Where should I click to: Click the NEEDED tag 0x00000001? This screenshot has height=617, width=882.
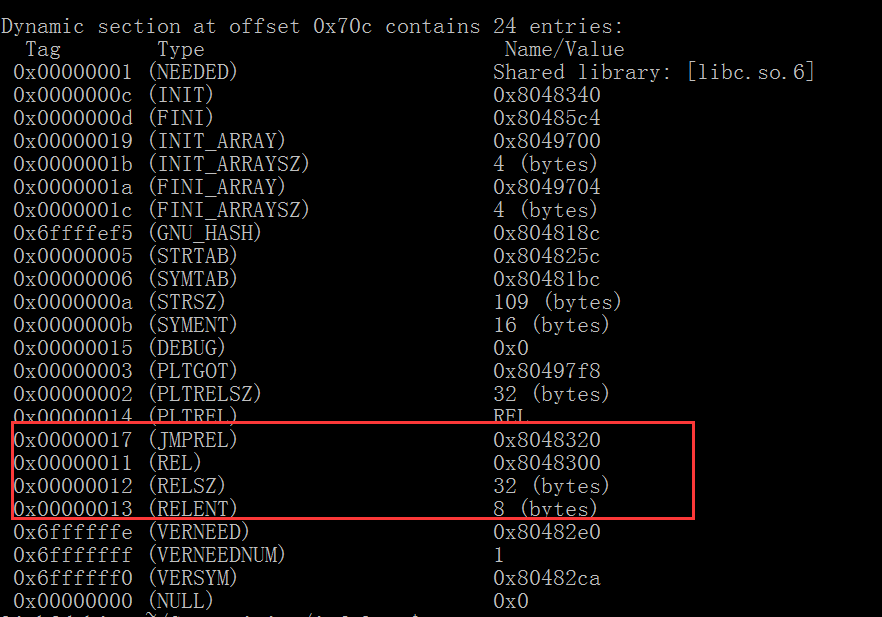73,73
